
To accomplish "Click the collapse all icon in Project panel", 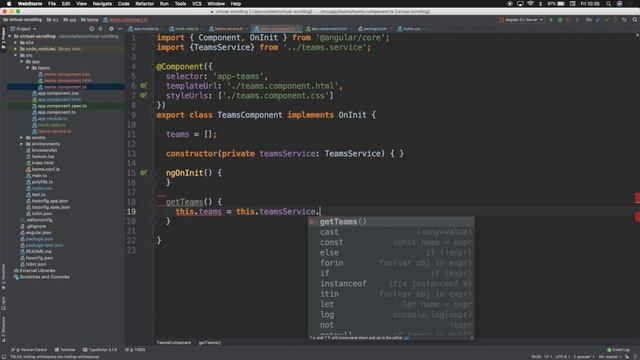I will pos(101,29).
